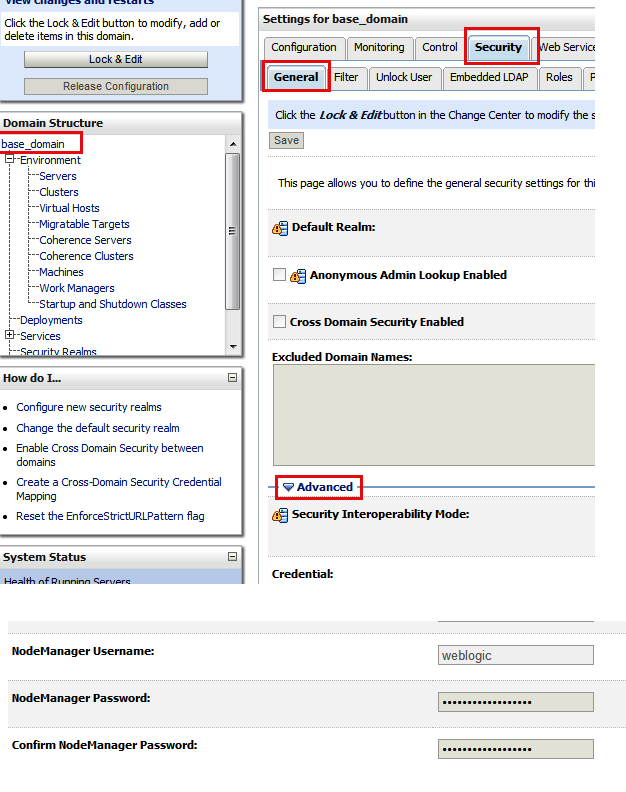Open Reset the EnforceStrictURLPattern flag link
Screen dimensions: 626x792
[110, 516]
